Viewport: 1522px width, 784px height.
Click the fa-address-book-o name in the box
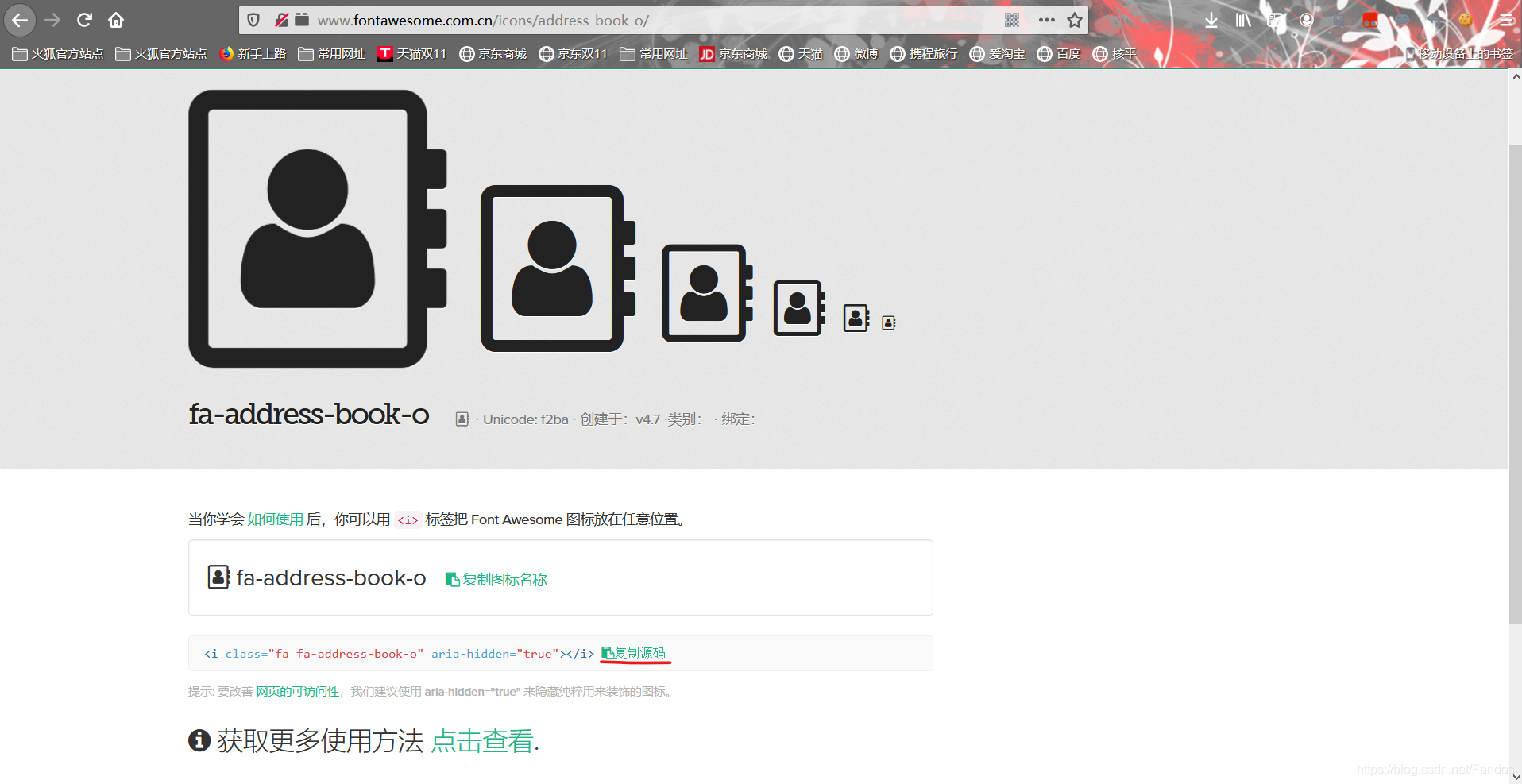coord(331,578)
